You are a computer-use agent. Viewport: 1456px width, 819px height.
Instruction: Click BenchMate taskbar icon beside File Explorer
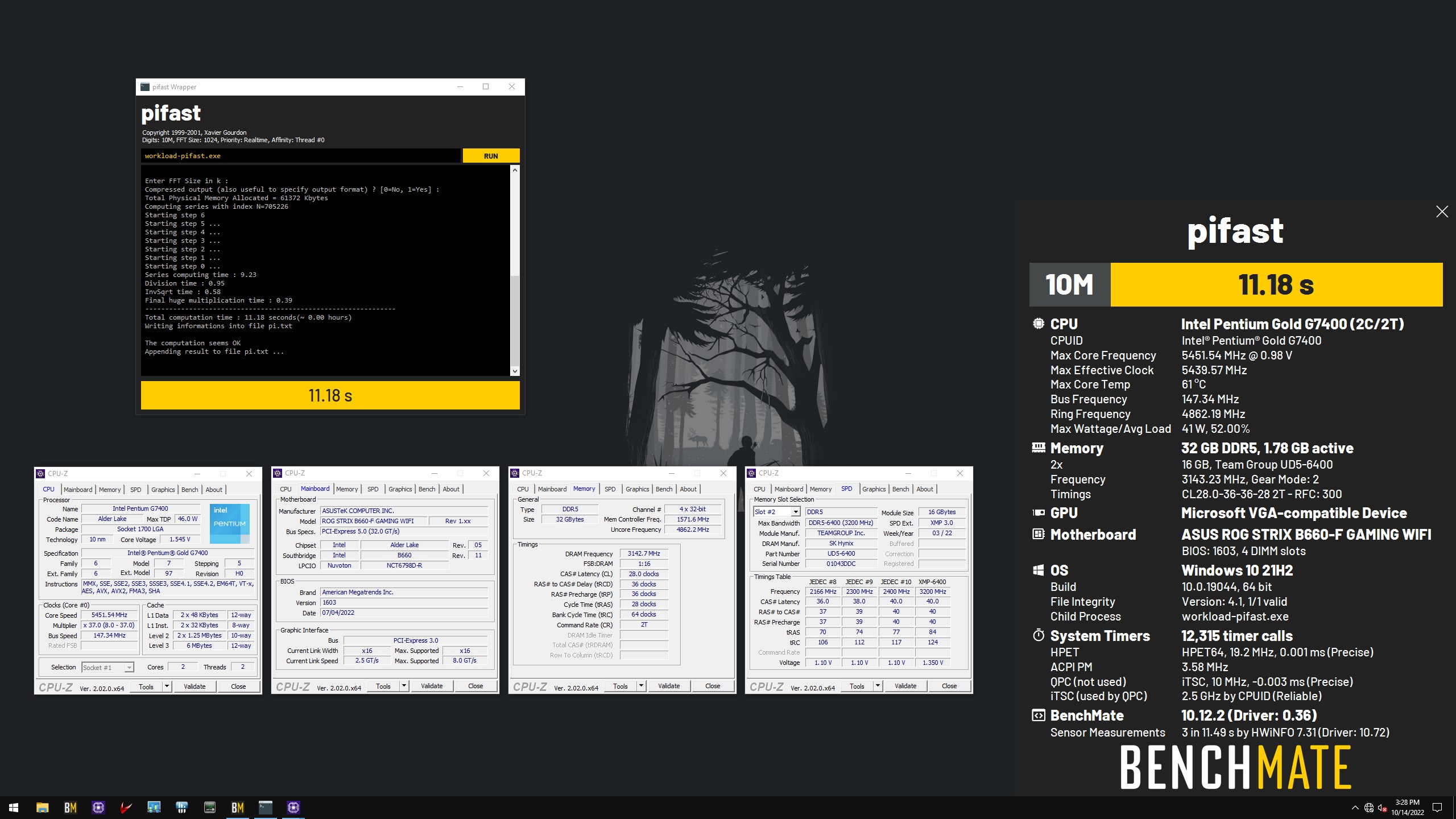(x=70, y=808)
